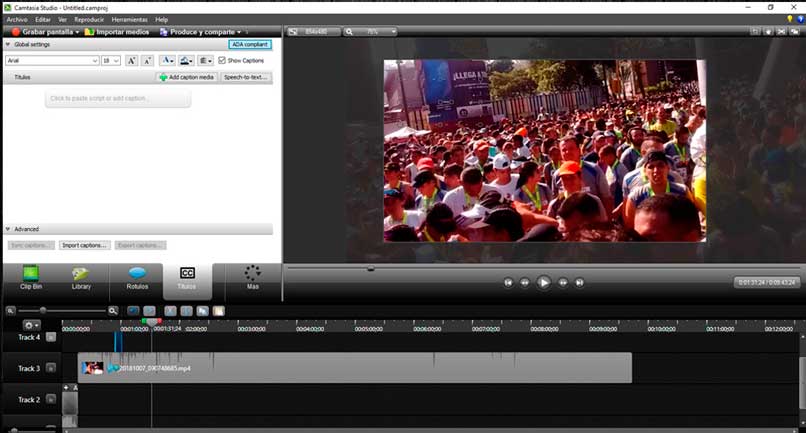This screenshot has width=806, height=433.
Task: Click the Sync captions button
Action: [x=31, y=245]
